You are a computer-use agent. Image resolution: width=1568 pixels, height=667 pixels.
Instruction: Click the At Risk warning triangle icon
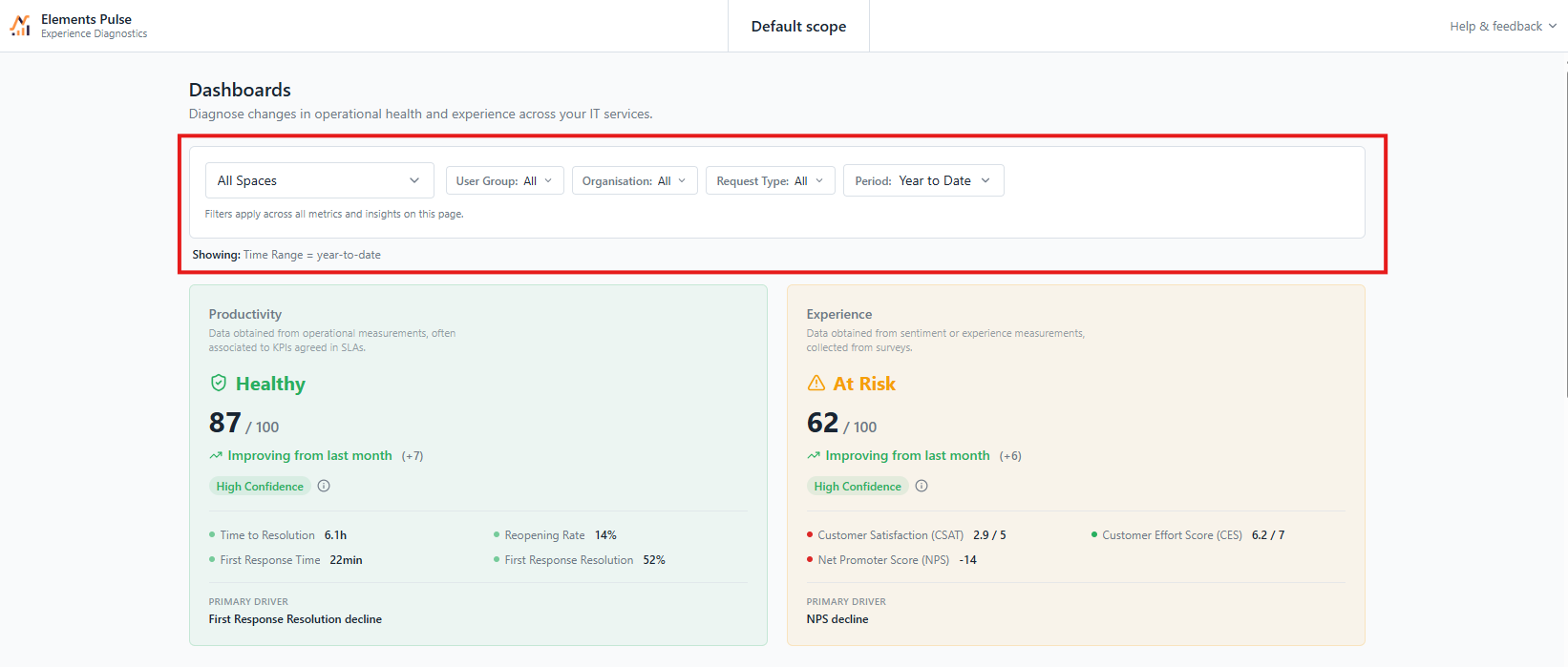coord(816,383)
